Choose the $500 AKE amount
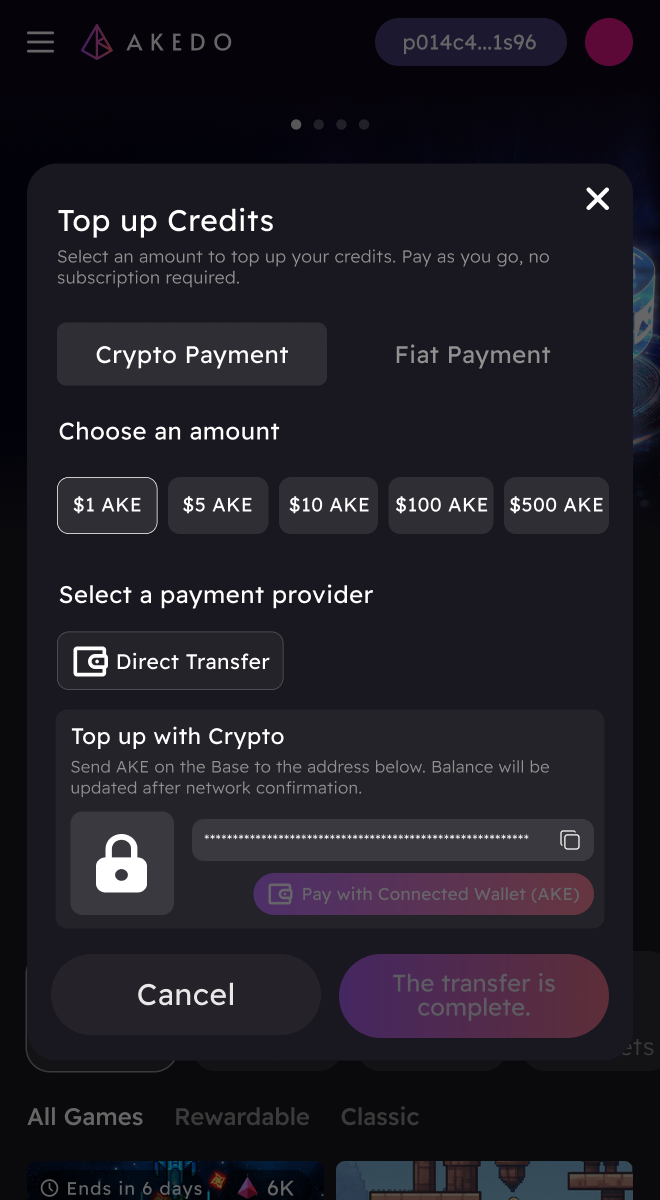 point(556,505)
